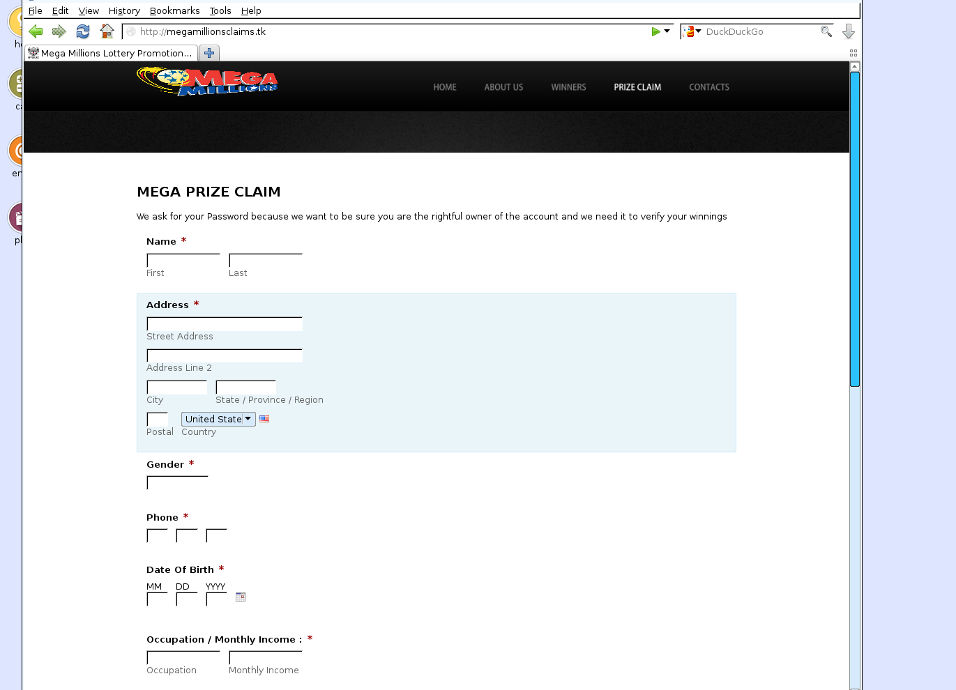Click the Occupation input field
Viewport: 956px width, 690px height.
(183, 658)
